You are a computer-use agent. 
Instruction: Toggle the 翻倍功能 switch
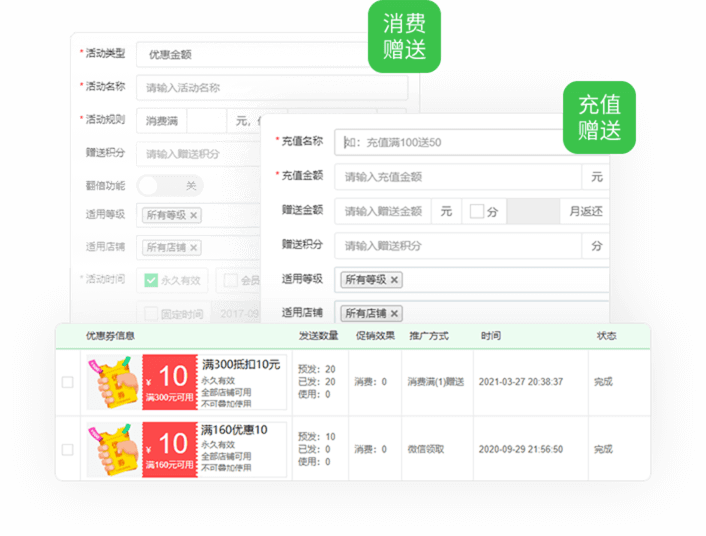(x=169, y=185)
